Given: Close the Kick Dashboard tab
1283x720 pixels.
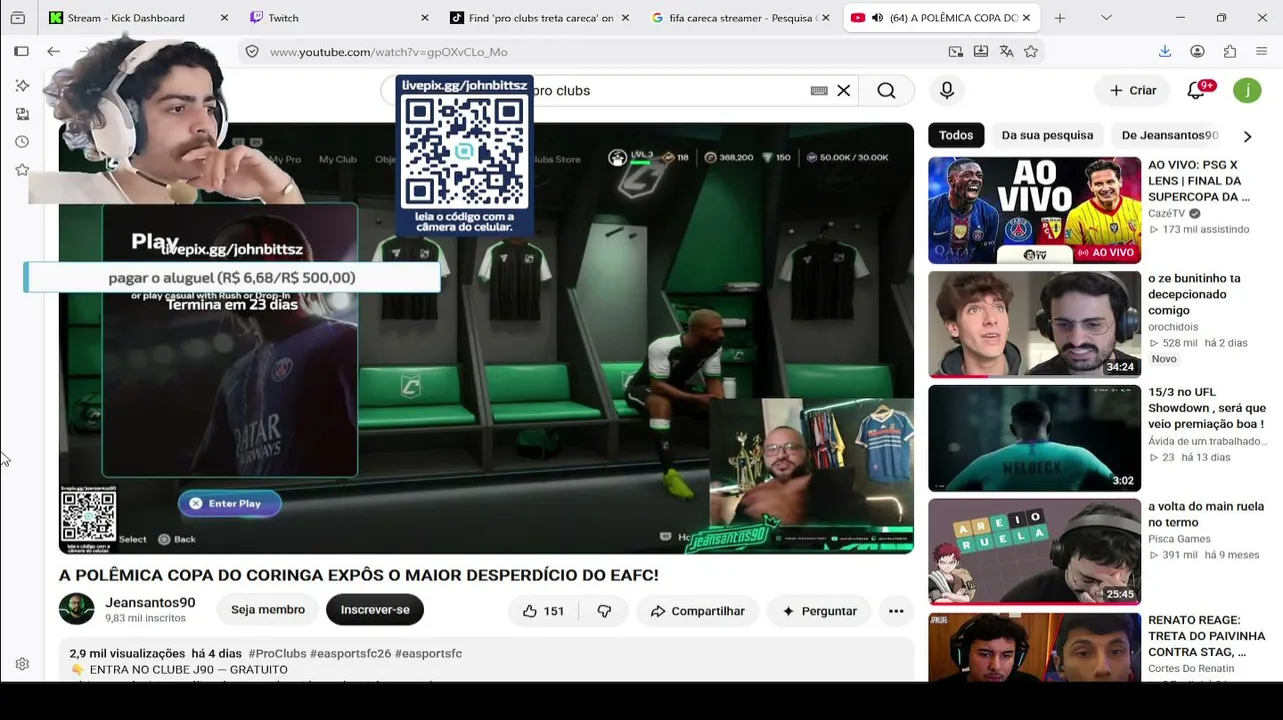Looking at the screenshot, I should click(x=224, y=18).
